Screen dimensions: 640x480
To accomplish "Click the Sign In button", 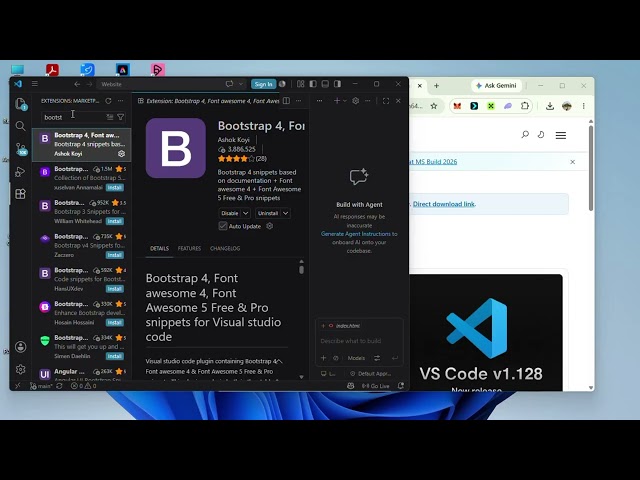I will [263, 84].
